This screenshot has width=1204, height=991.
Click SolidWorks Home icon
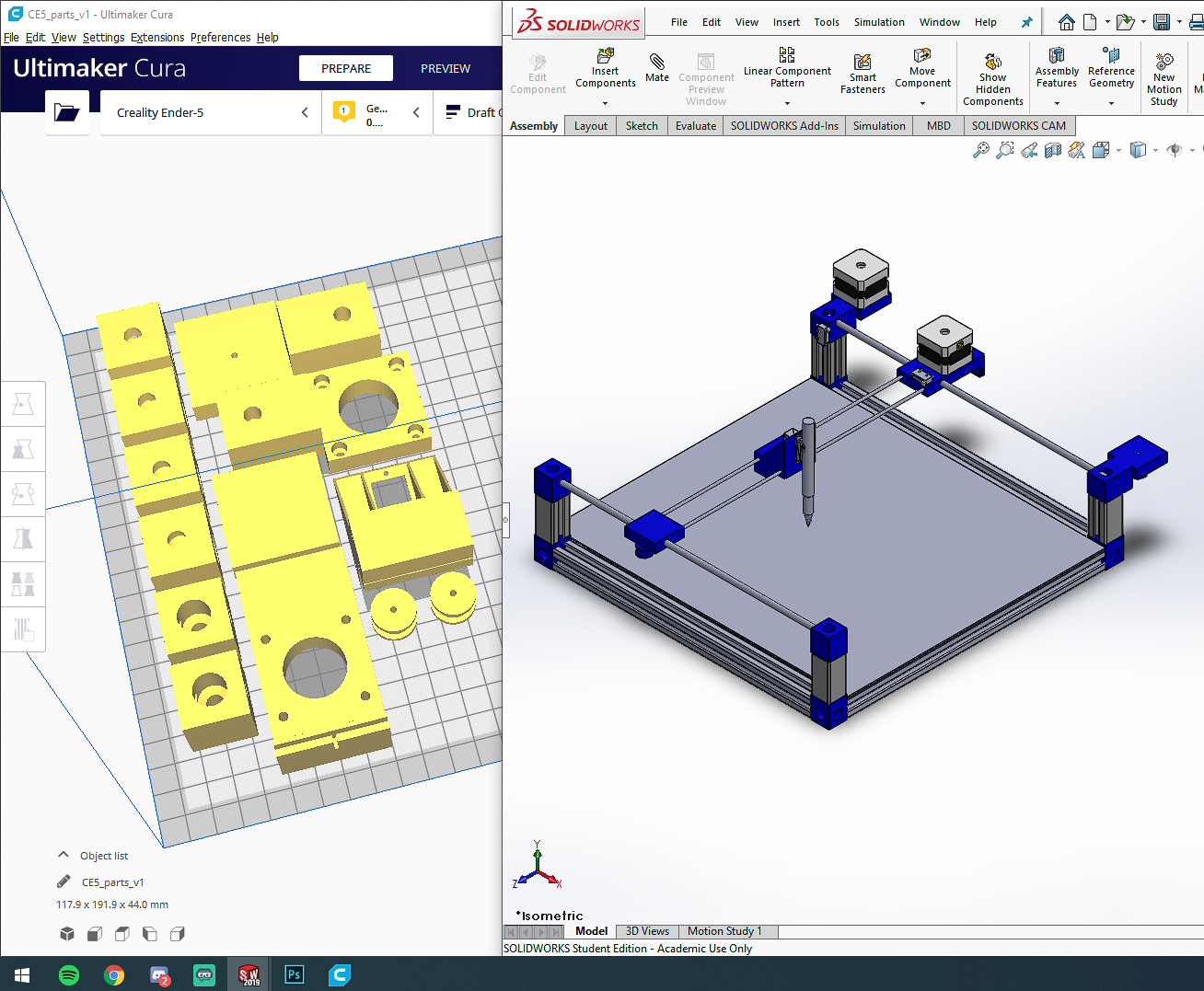pyautogui.click(x=1067, y=22)
